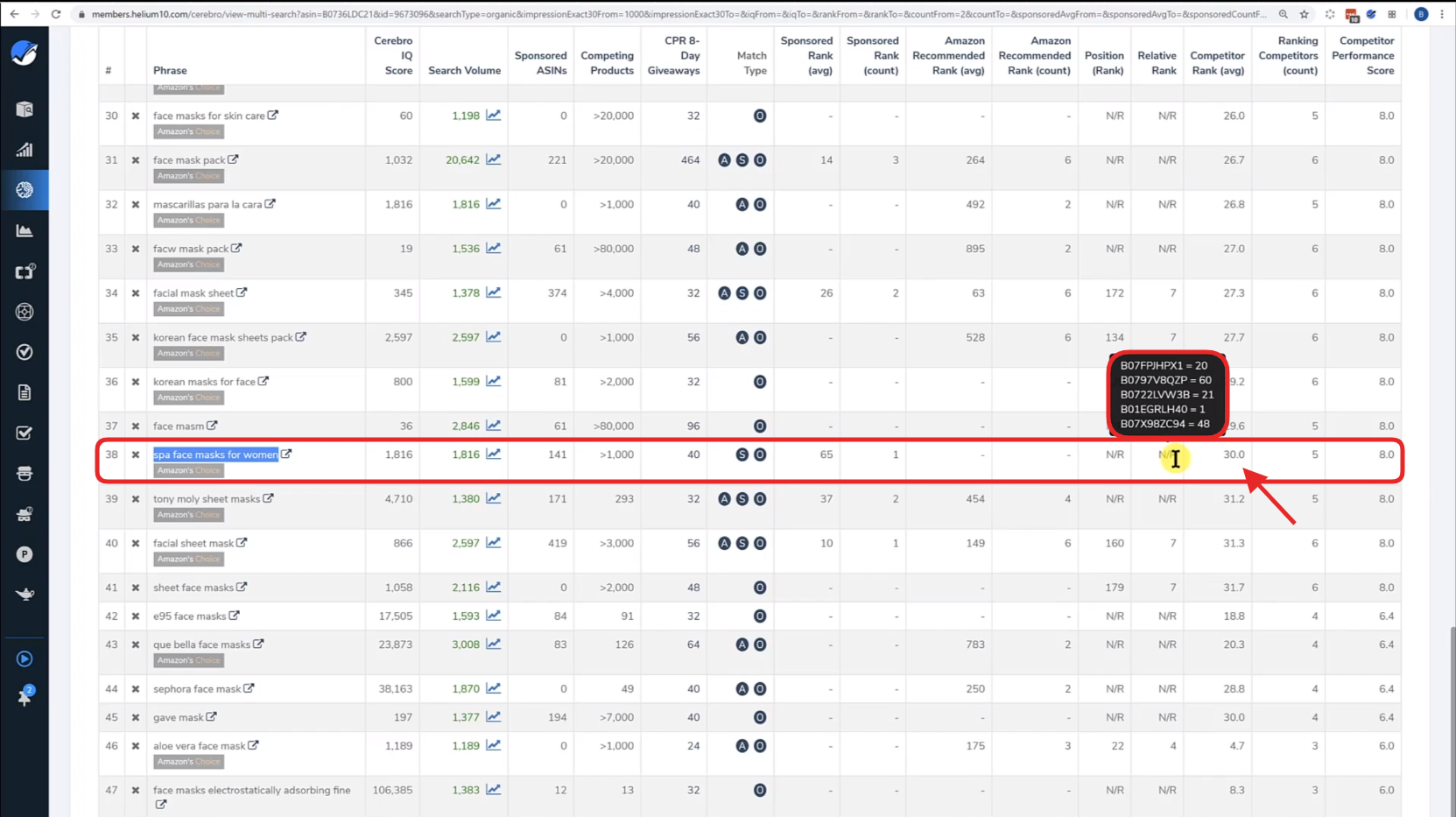This screenshot has width=1456, height=817.
Task: Open tutorials via the play-circle sidebar icon
Action: click(x=25, y=659)
